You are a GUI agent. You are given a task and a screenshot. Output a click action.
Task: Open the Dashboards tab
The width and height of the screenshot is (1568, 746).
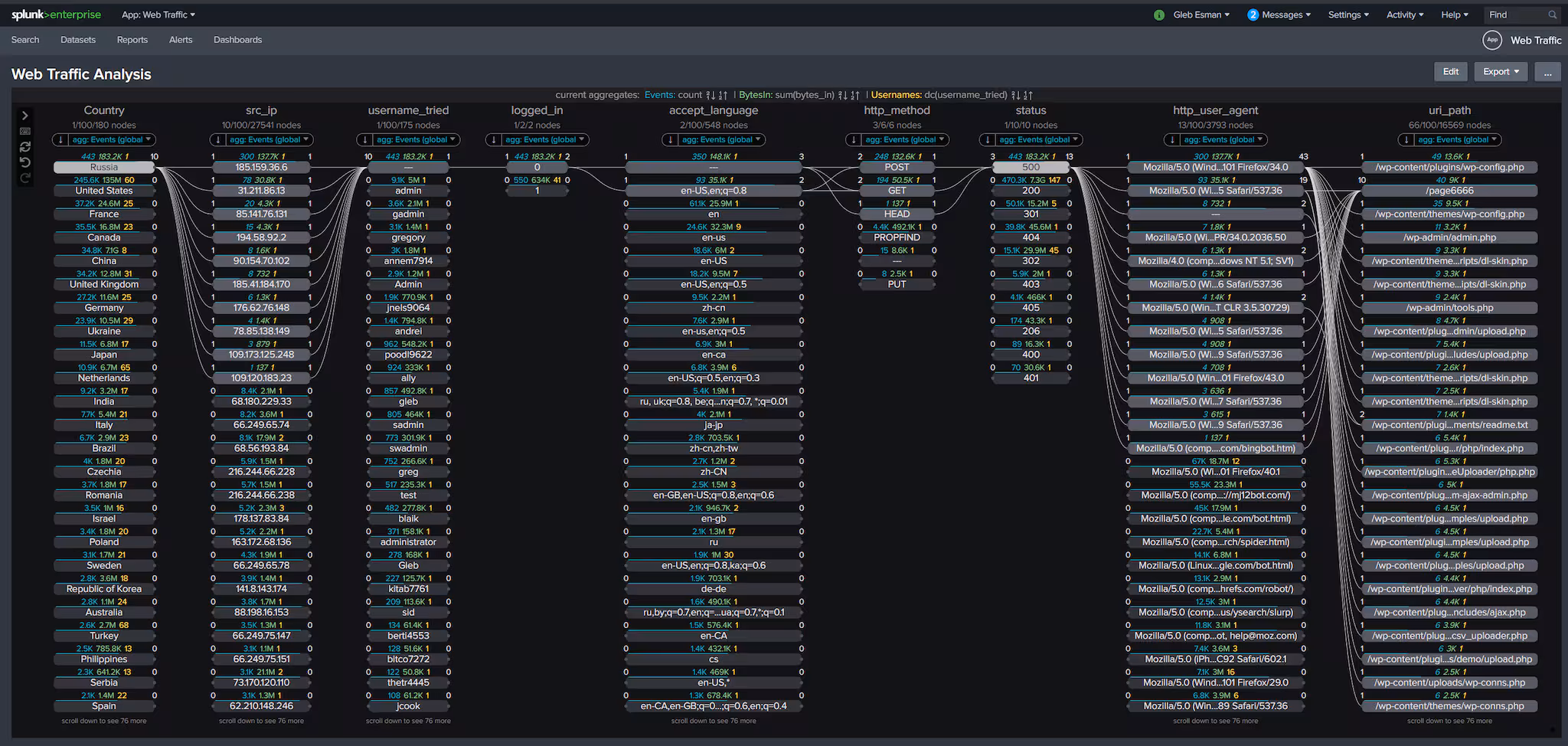[237, 40]
